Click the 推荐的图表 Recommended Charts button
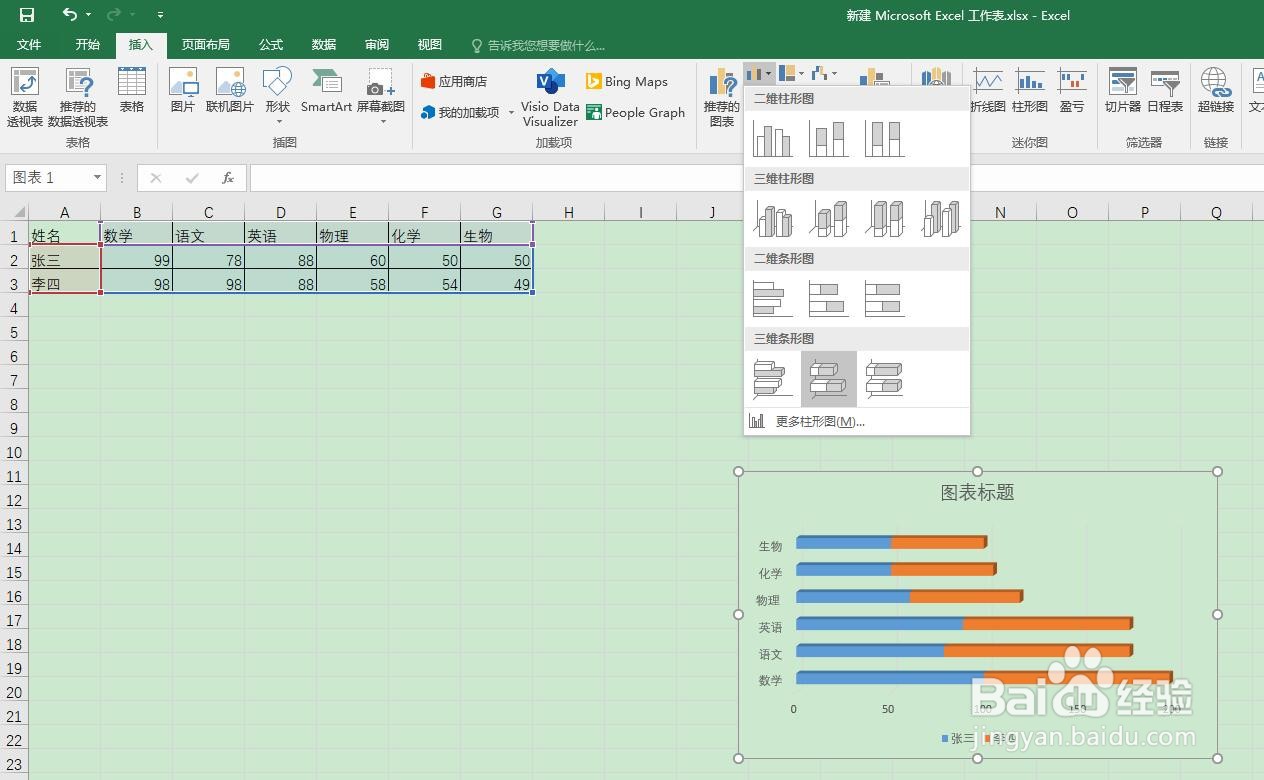 (721, 95)
